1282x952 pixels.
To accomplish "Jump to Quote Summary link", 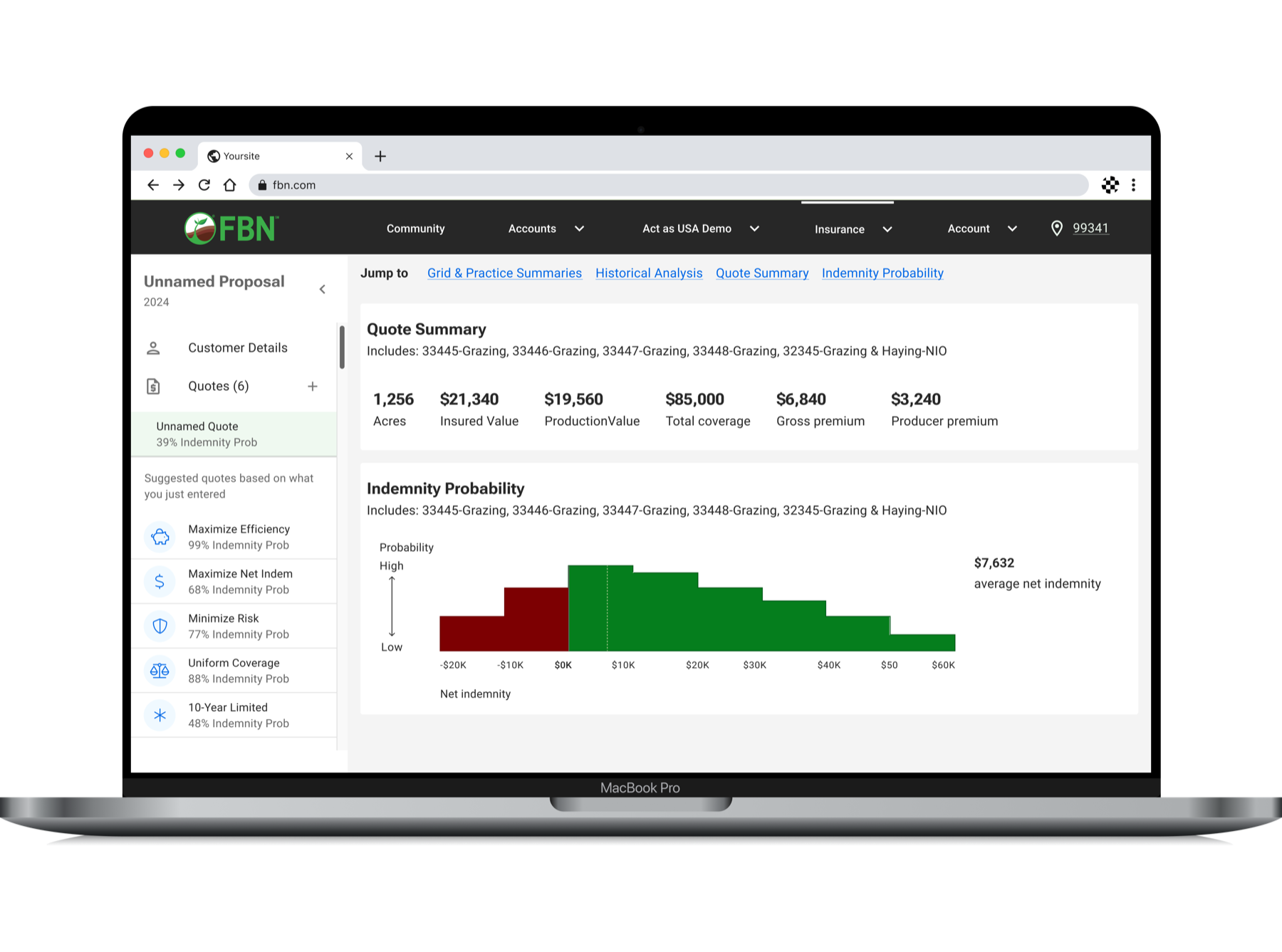I will click(762, 273).
